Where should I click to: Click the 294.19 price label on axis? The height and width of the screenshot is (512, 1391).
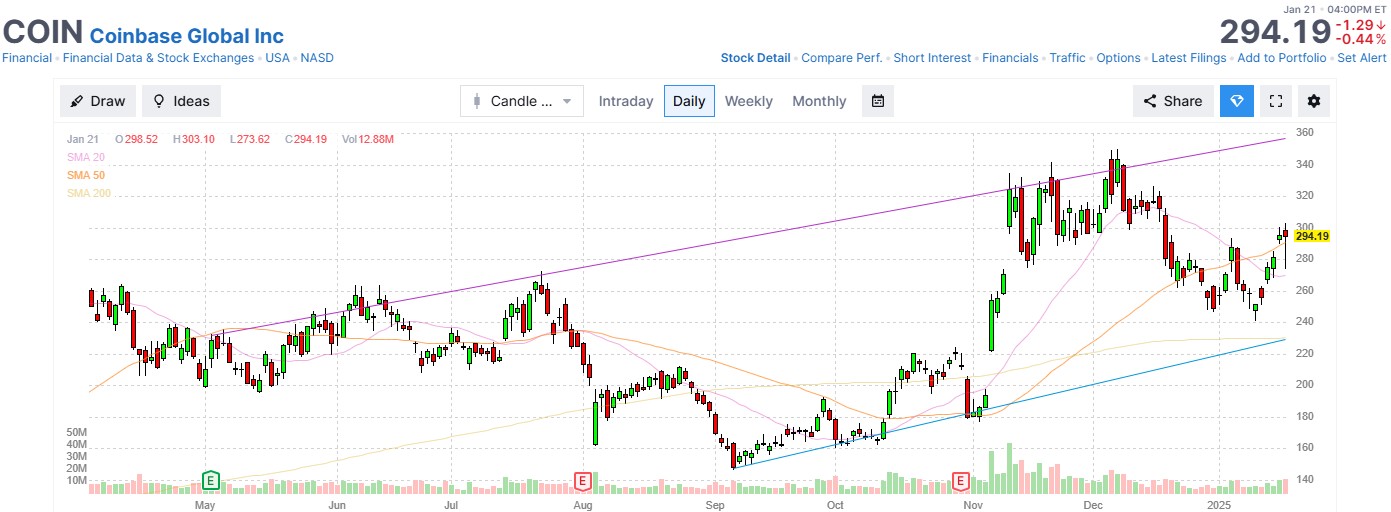click(x=1314, y=236)
